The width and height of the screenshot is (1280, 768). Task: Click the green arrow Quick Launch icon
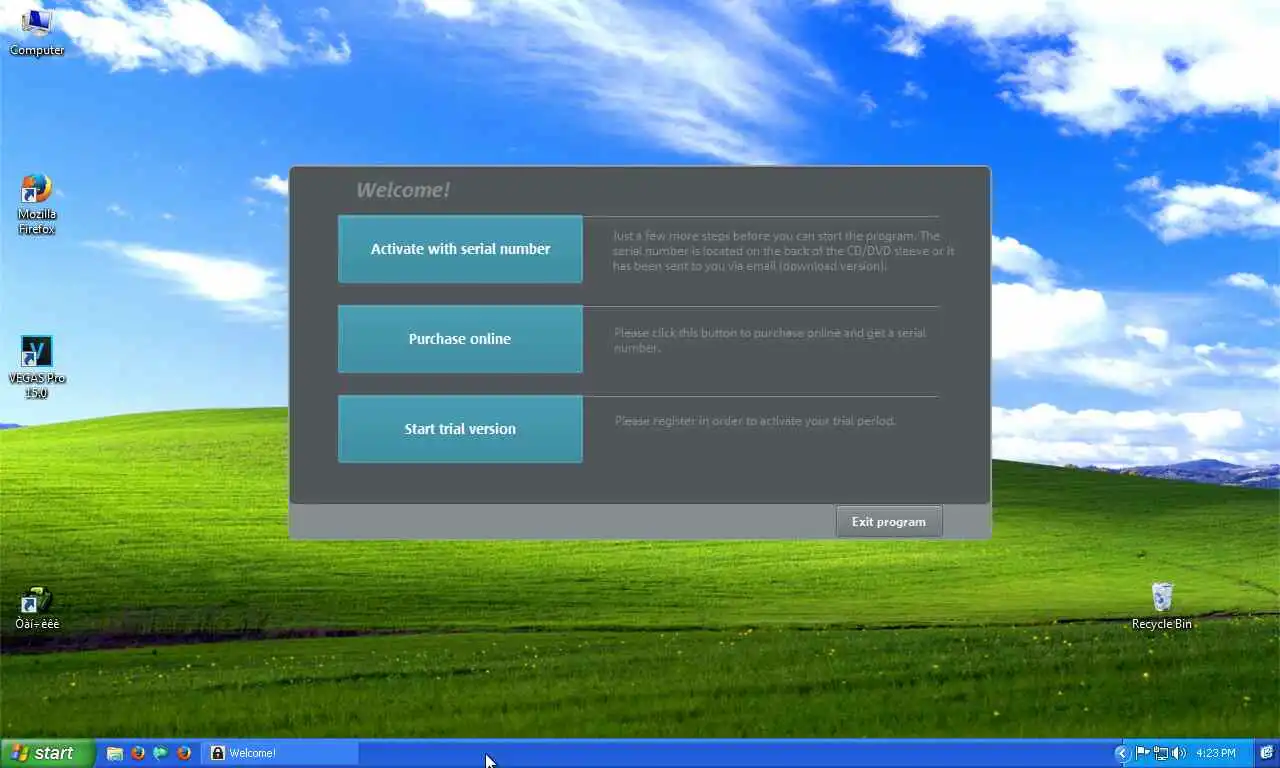point(161,753)
